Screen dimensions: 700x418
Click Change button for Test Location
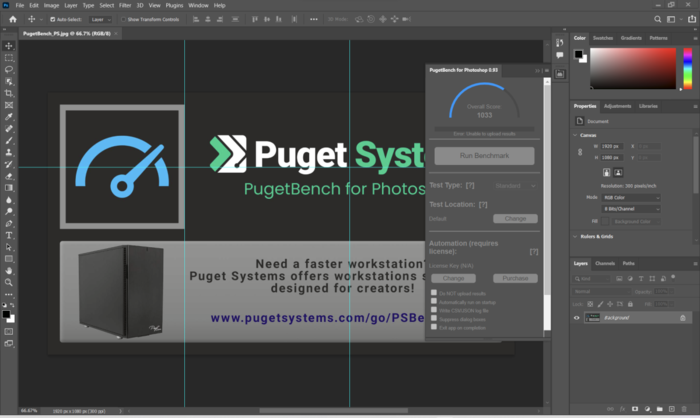tap(515, 219)
